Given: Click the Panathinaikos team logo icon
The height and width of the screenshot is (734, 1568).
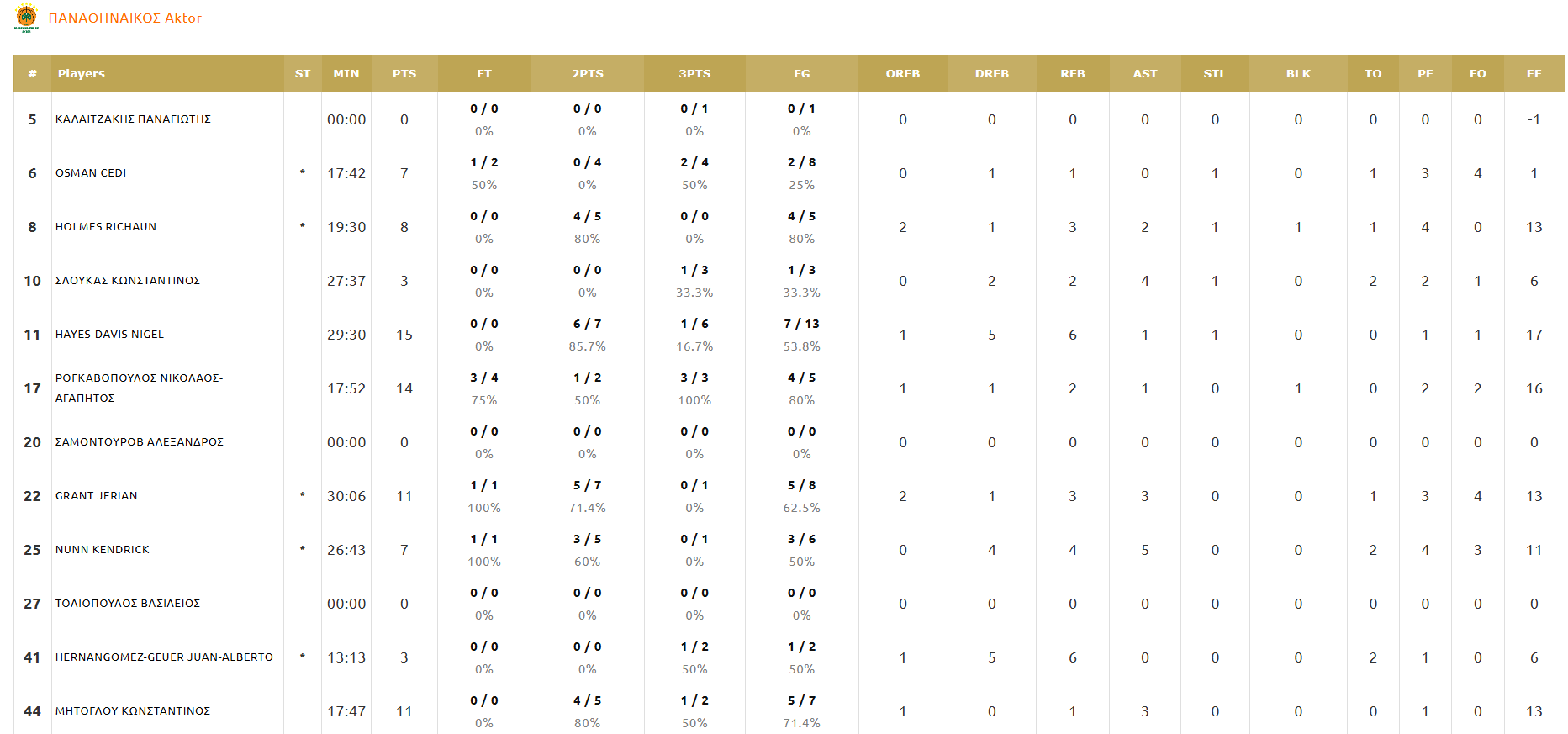Looking at the screenshot, I should [27, 18].
